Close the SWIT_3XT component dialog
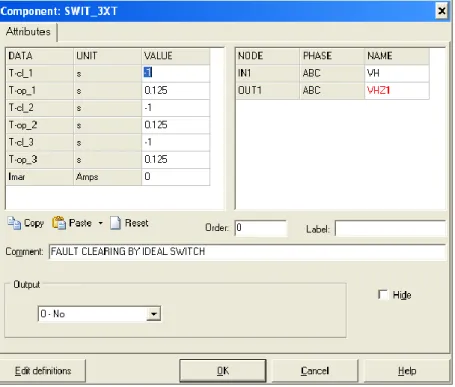The width and height of the screenshot is (455, 387). pyautogui.click(x=442, y=11)
